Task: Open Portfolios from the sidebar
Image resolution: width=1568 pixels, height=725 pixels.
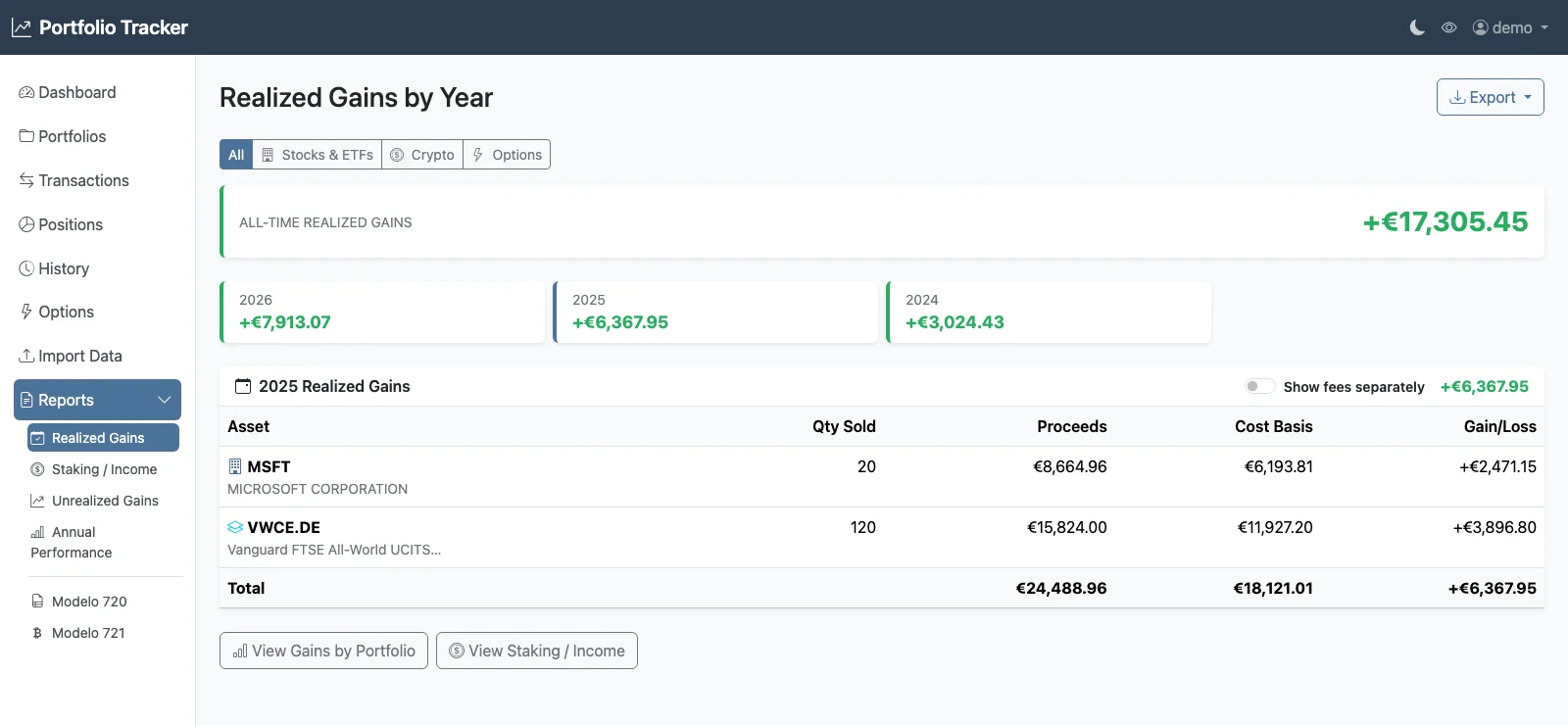Action: tap(98, 136)
